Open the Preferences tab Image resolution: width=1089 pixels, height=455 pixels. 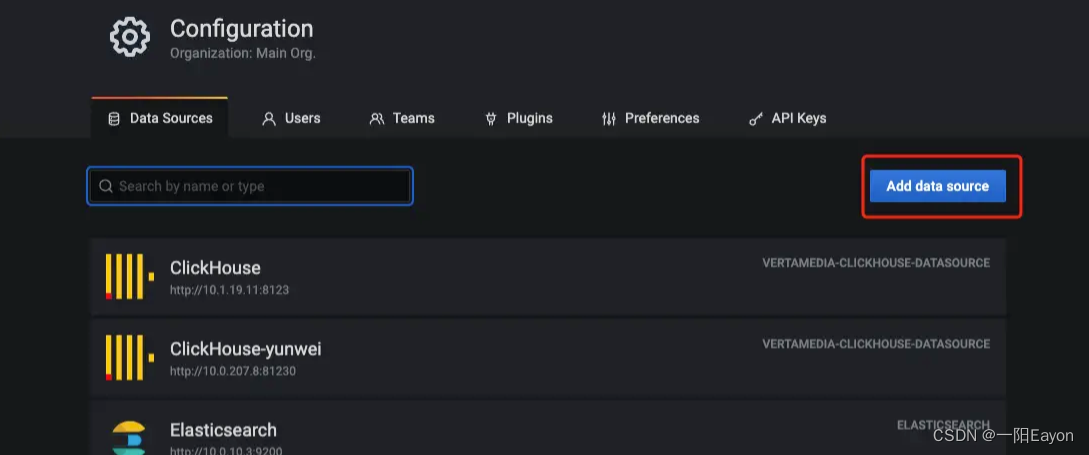pos(650,118)
